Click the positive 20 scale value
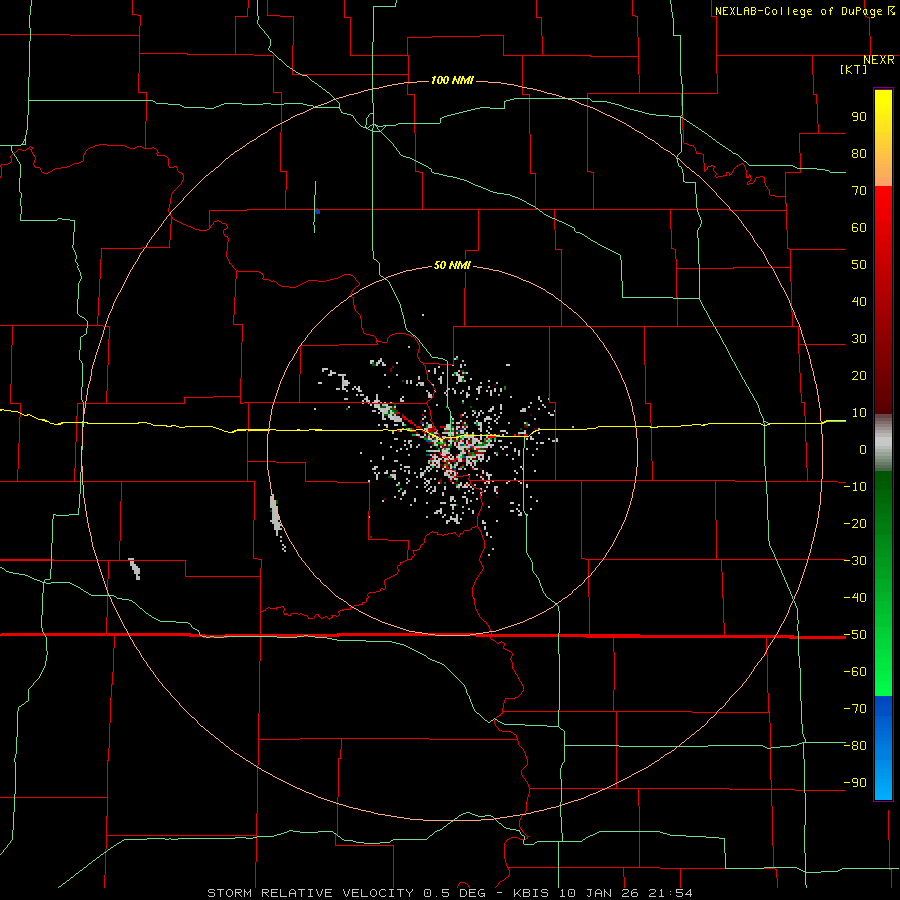This screenshot has width=900, height=900. (859, 376)
